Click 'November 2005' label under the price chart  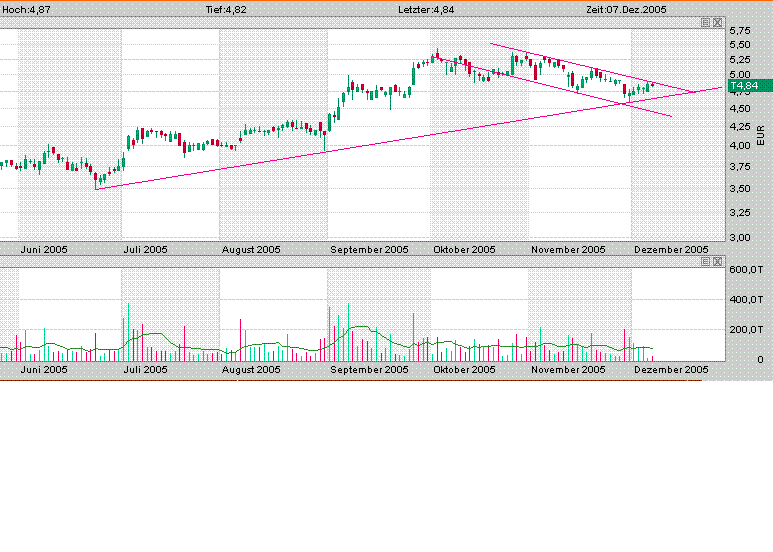[x=568, y=249]
